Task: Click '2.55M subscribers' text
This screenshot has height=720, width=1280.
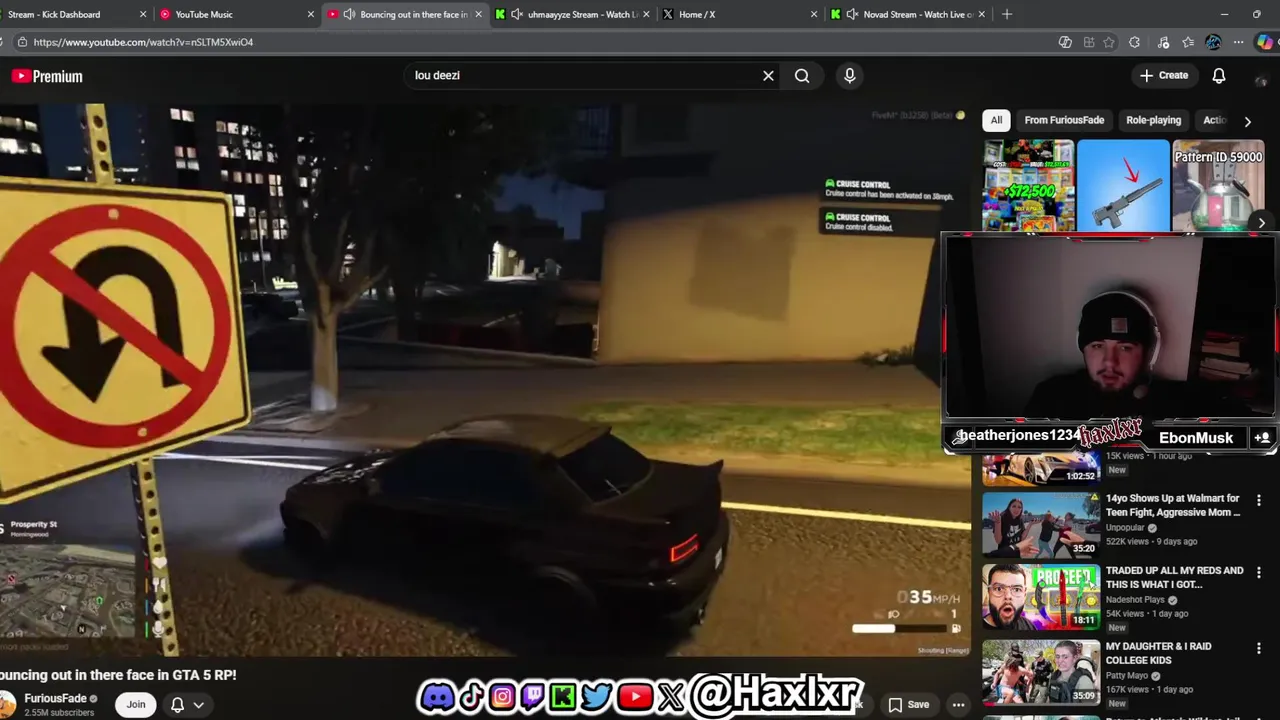Action: [x=59, y=713]
